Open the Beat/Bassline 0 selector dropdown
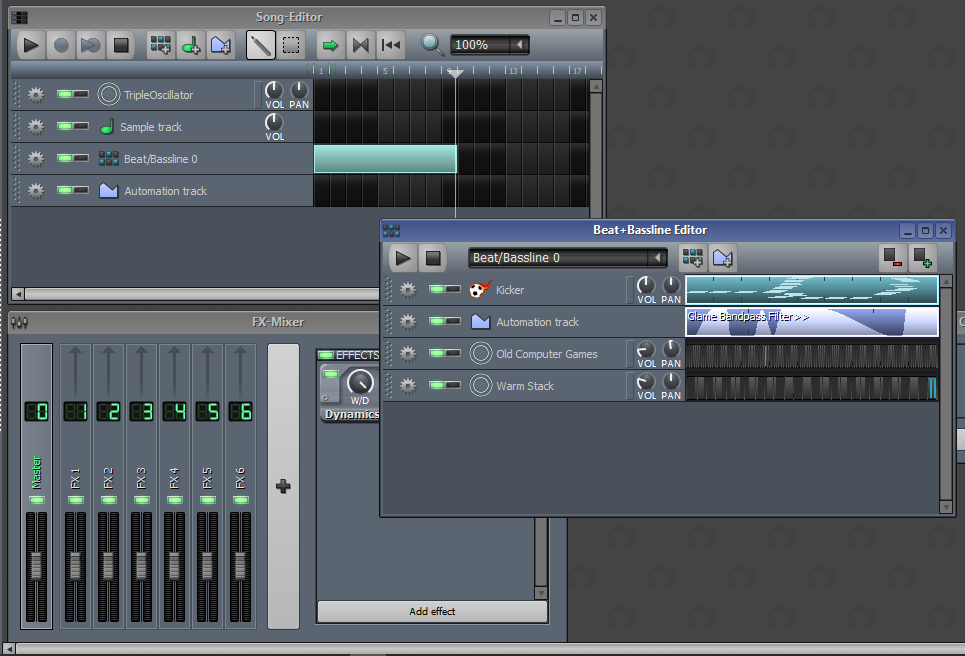The width and height of the screenshot is (965, 656). [567, 257]
